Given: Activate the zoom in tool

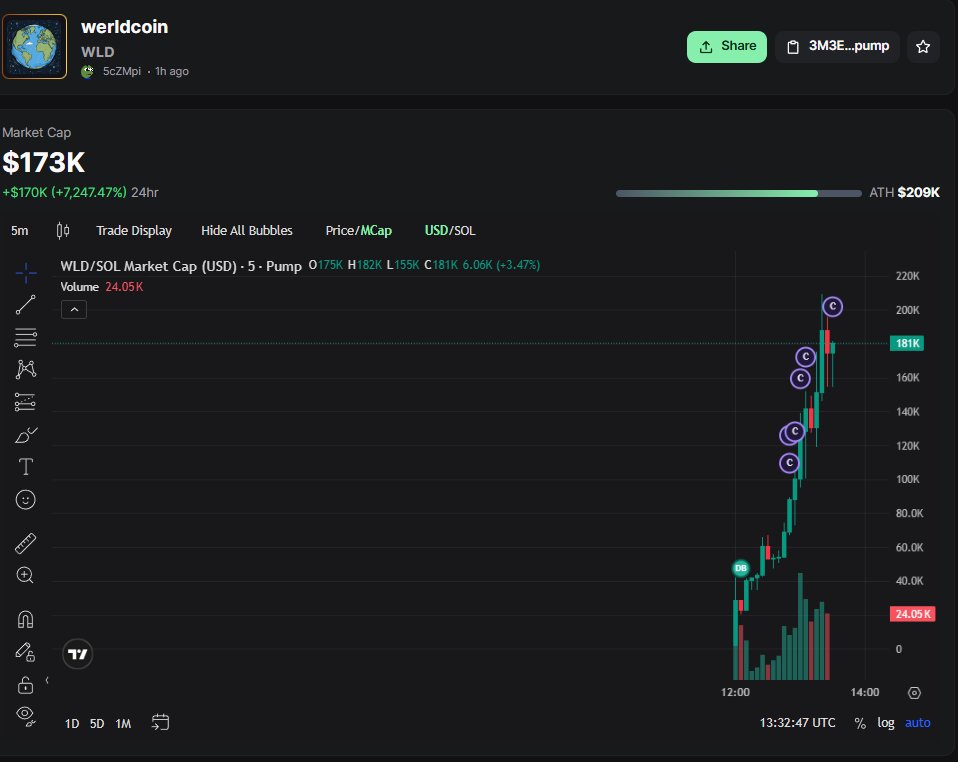Looking at the screenshot, I should pyautogui.click(x=25, y=575).
